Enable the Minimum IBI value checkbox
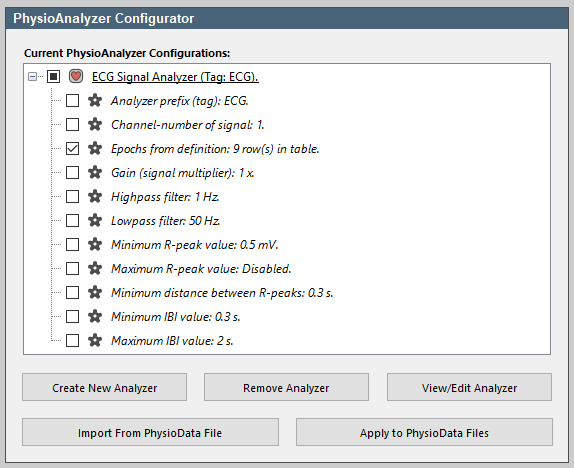This screenshot has height=468, width=574. click(72, 316)
